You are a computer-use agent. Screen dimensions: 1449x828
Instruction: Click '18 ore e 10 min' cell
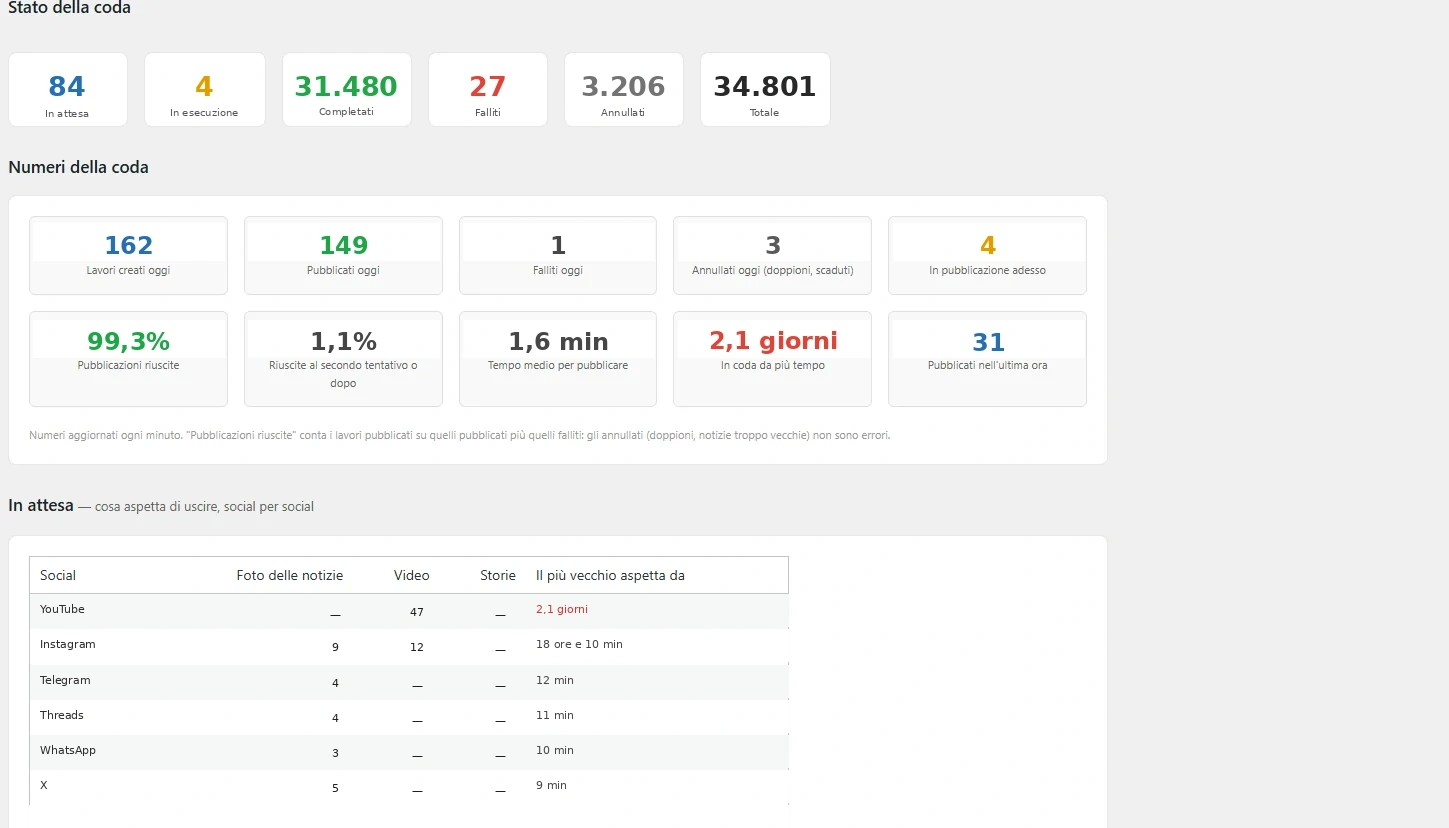click(x=579, y=644)
